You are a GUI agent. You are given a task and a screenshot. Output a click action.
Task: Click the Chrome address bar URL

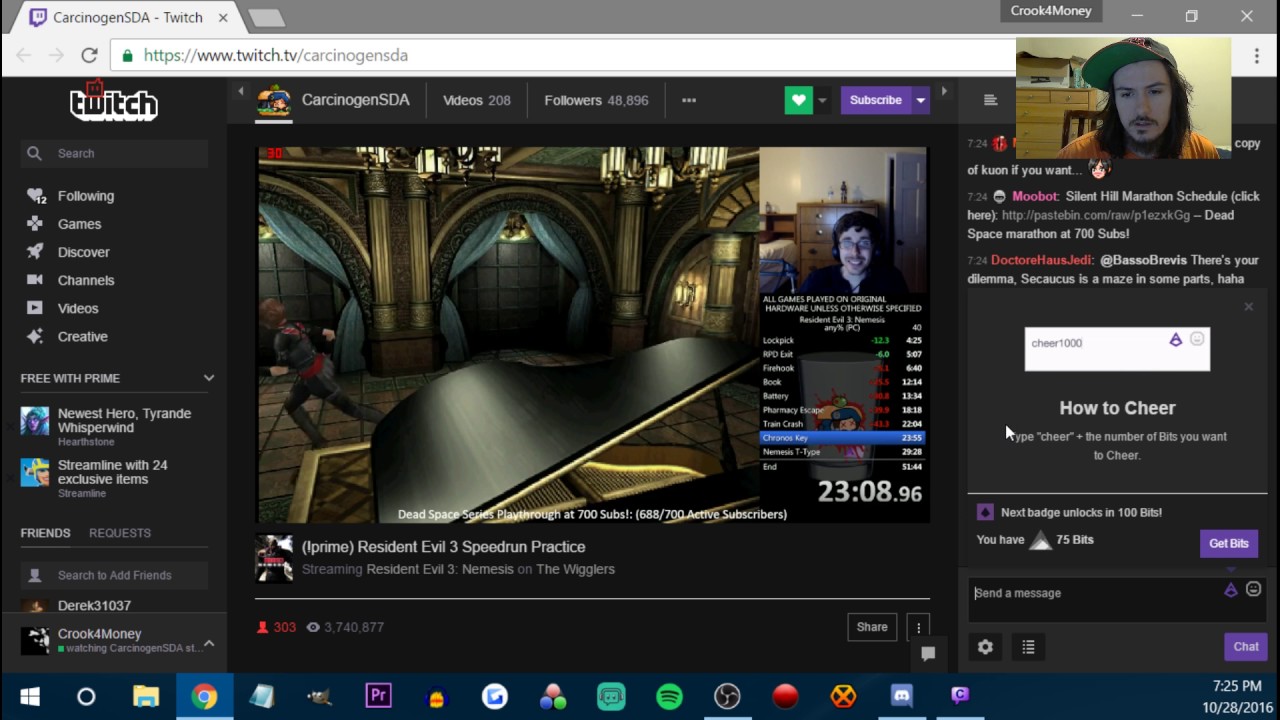pos(275,55)
